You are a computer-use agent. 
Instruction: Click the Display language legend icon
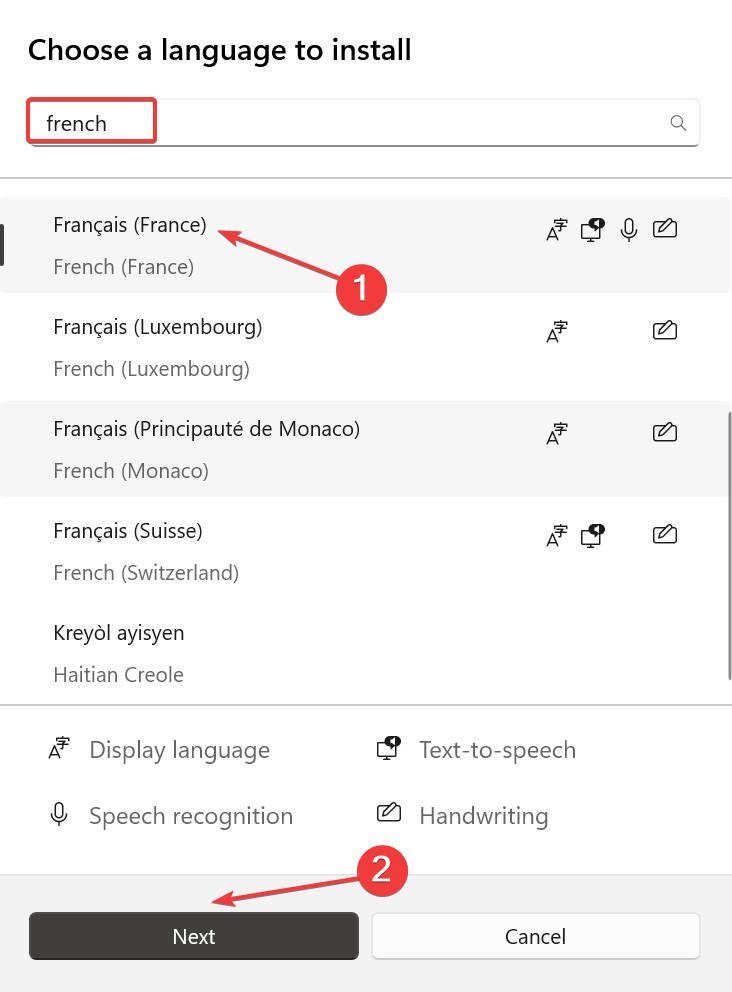click(58, 748)
